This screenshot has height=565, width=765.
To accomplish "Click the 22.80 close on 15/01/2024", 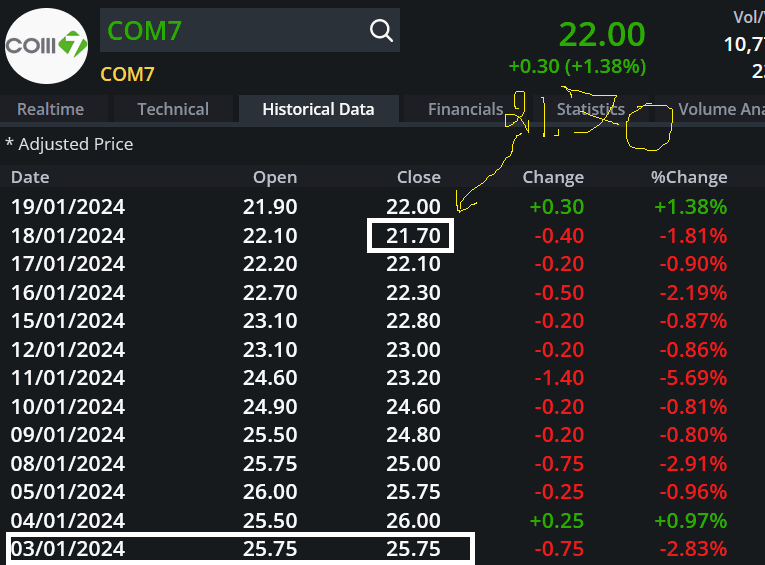I will click(x=413, y=321).
